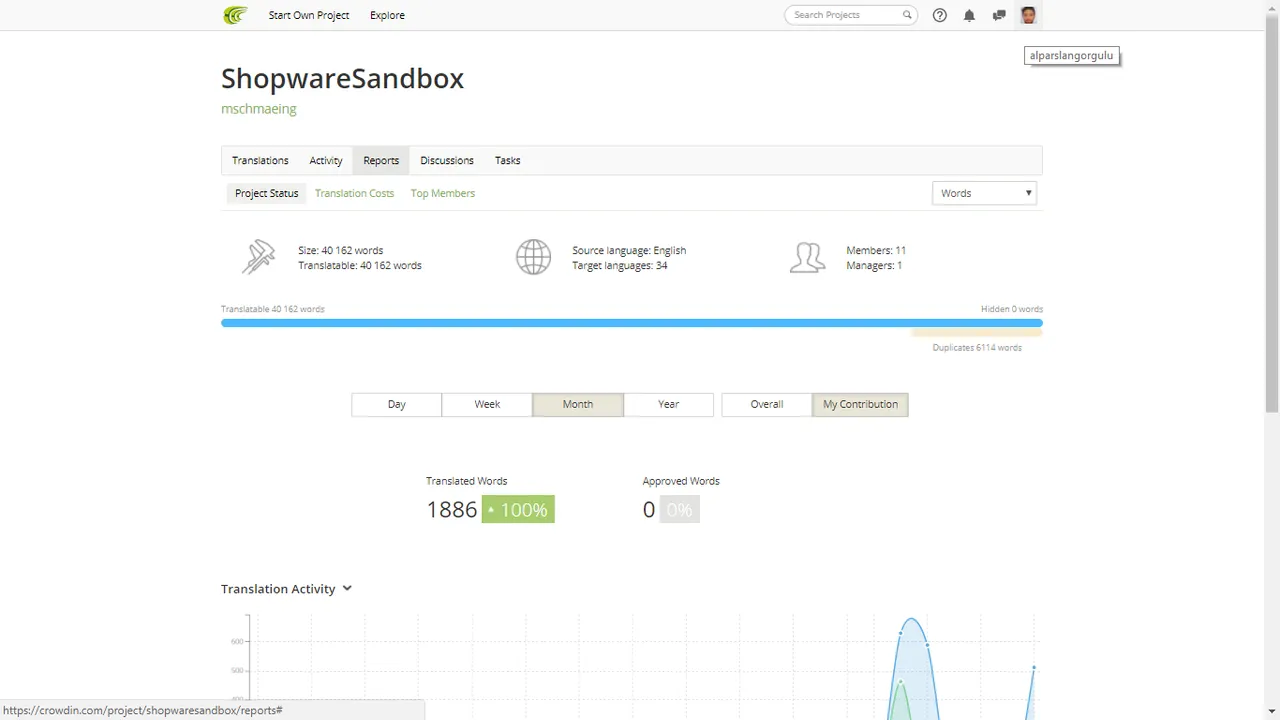Switch to the Activity tab
The height and width of the screenshot is (720, 1280).
click(x=326, y=160)
